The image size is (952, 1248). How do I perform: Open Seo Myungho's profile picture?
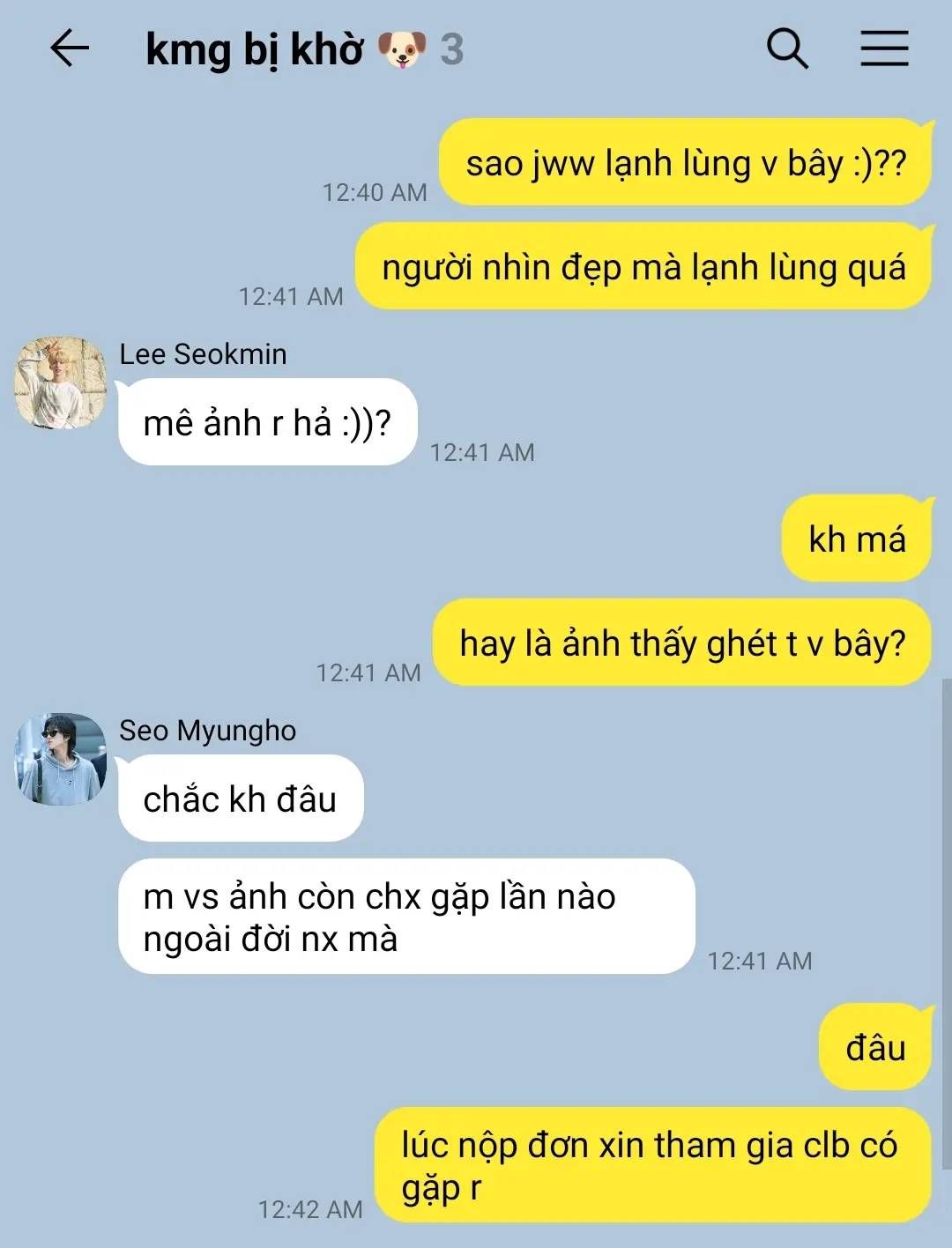(60, 759)
